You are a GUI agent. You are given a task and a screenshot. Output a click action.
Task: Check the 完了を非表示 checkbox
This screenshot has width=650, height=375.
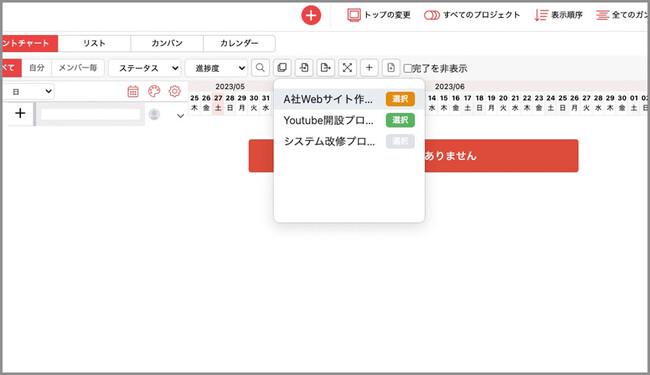tap(408, 68)
